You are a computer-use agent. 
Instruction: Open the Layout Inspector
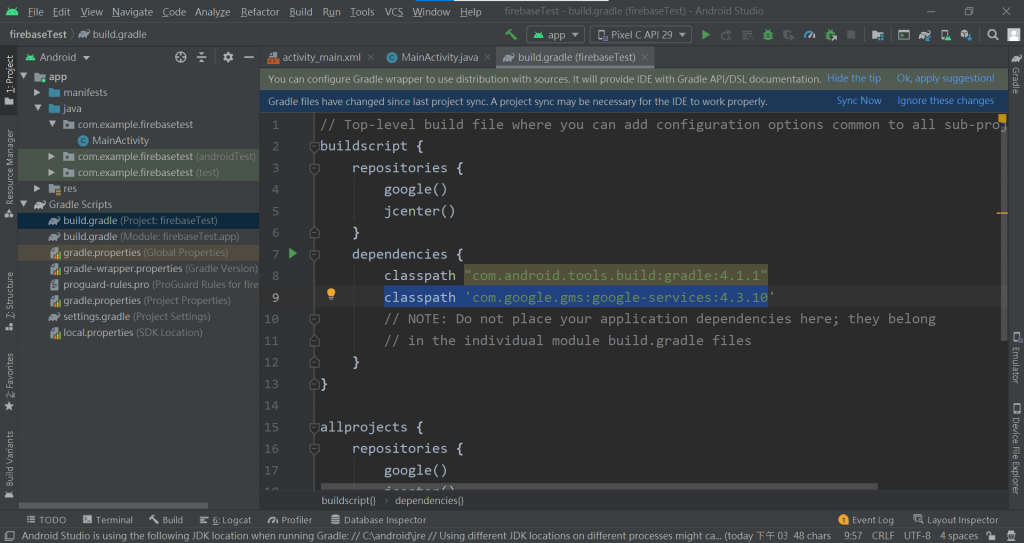click(955, 520)
